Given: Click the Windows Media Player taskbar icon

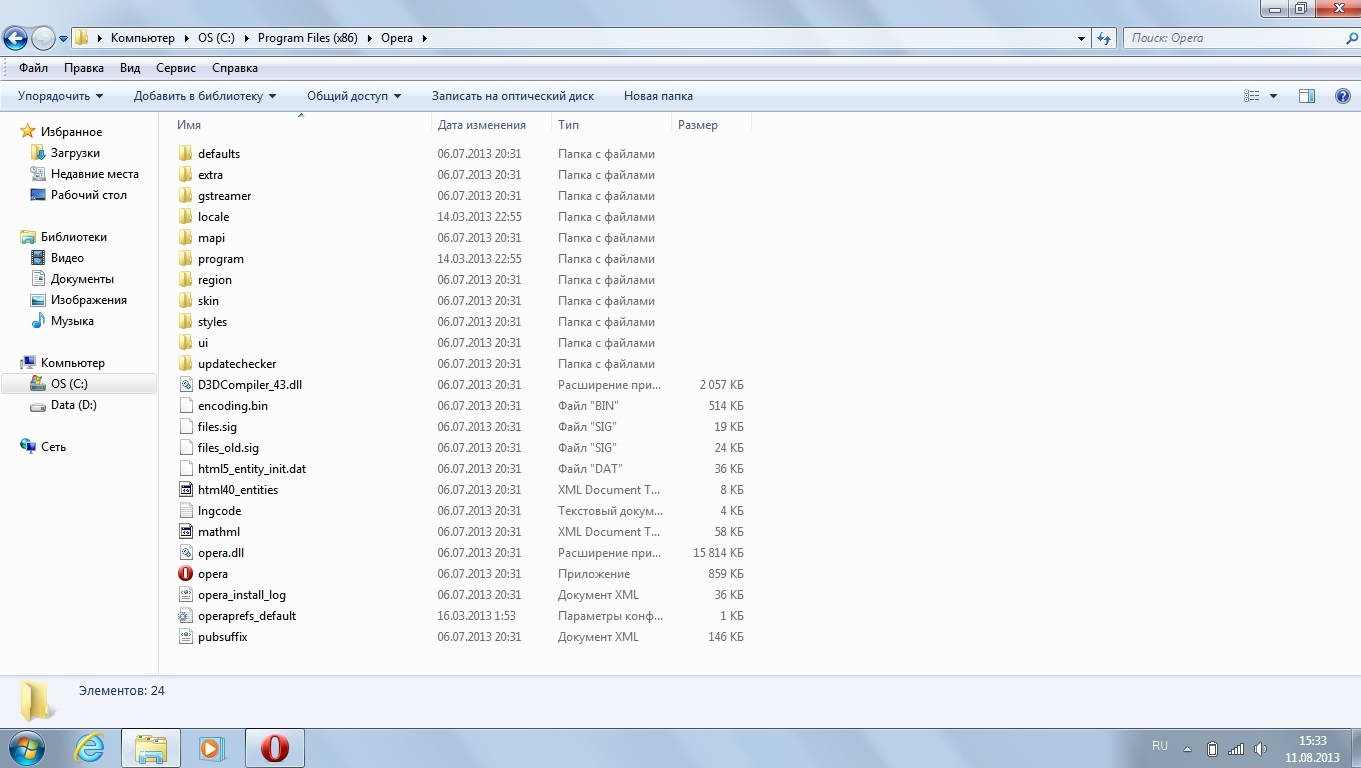Looking at the screenshot, I should click(x=212, y=748).
